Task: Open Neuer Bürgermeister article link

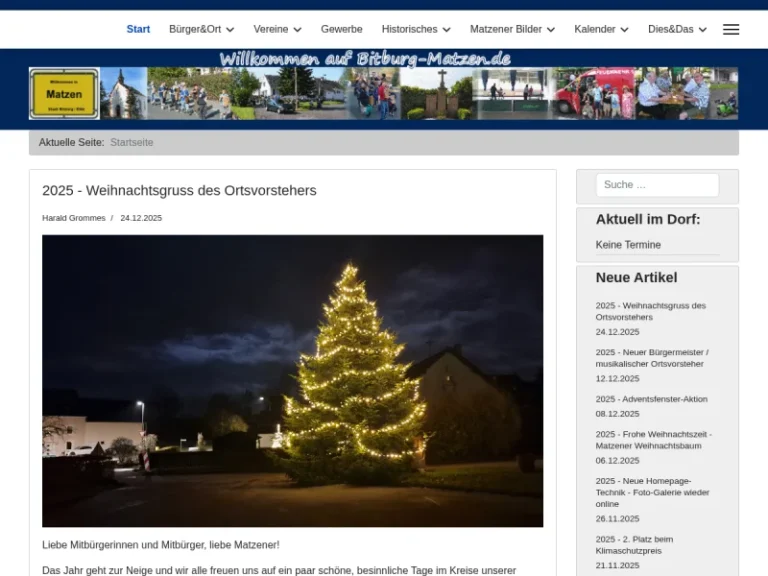Action: click(651, 358)
